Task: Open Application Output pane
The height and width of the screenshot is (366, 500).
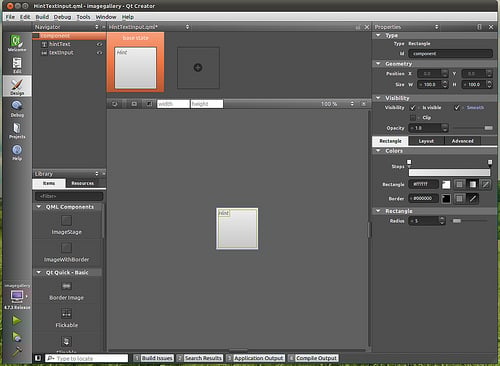Action: pos(255,358)
